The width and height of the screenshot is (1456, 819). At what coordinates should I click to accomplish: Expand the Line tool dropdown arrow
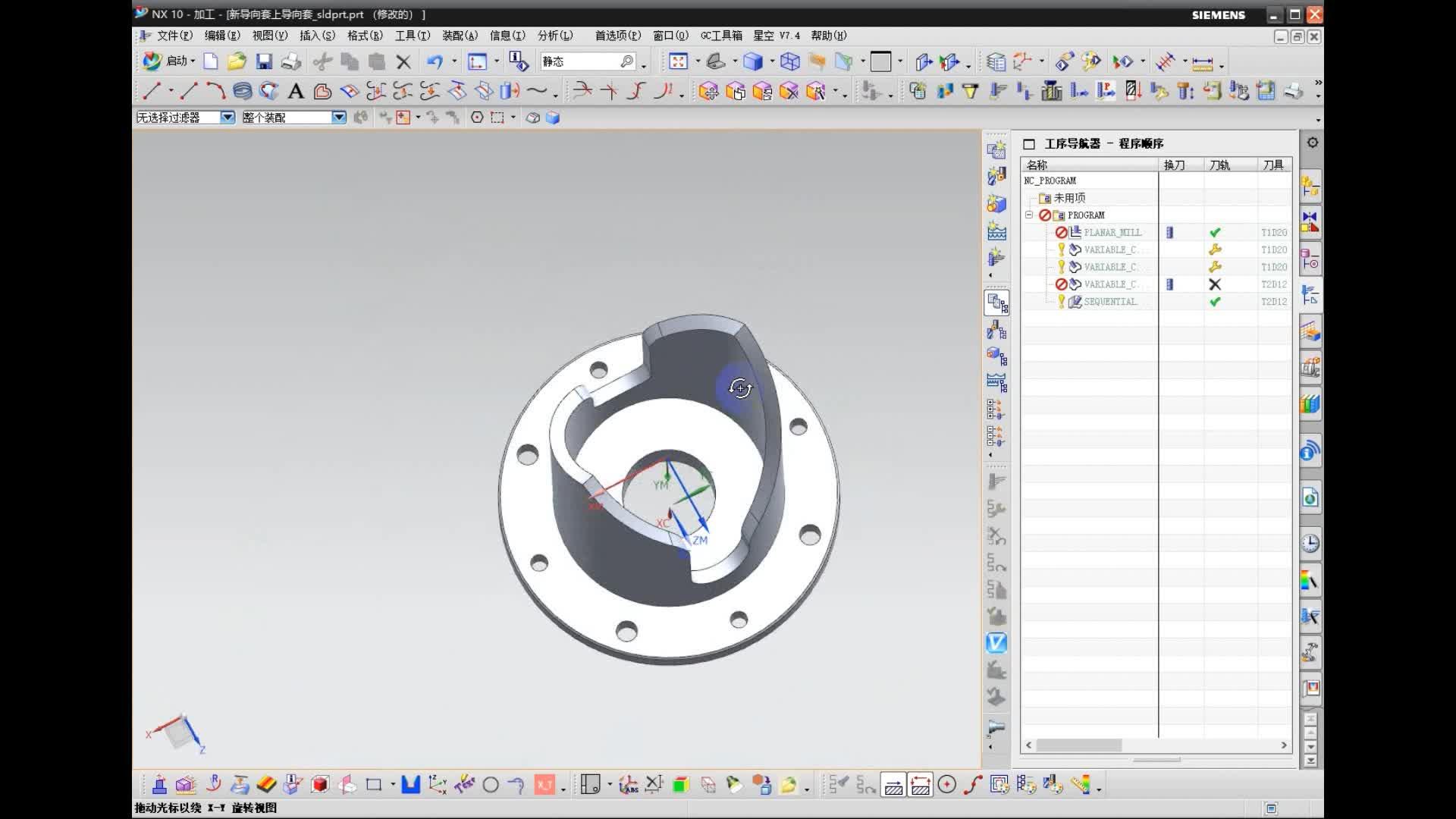(171, 93)
